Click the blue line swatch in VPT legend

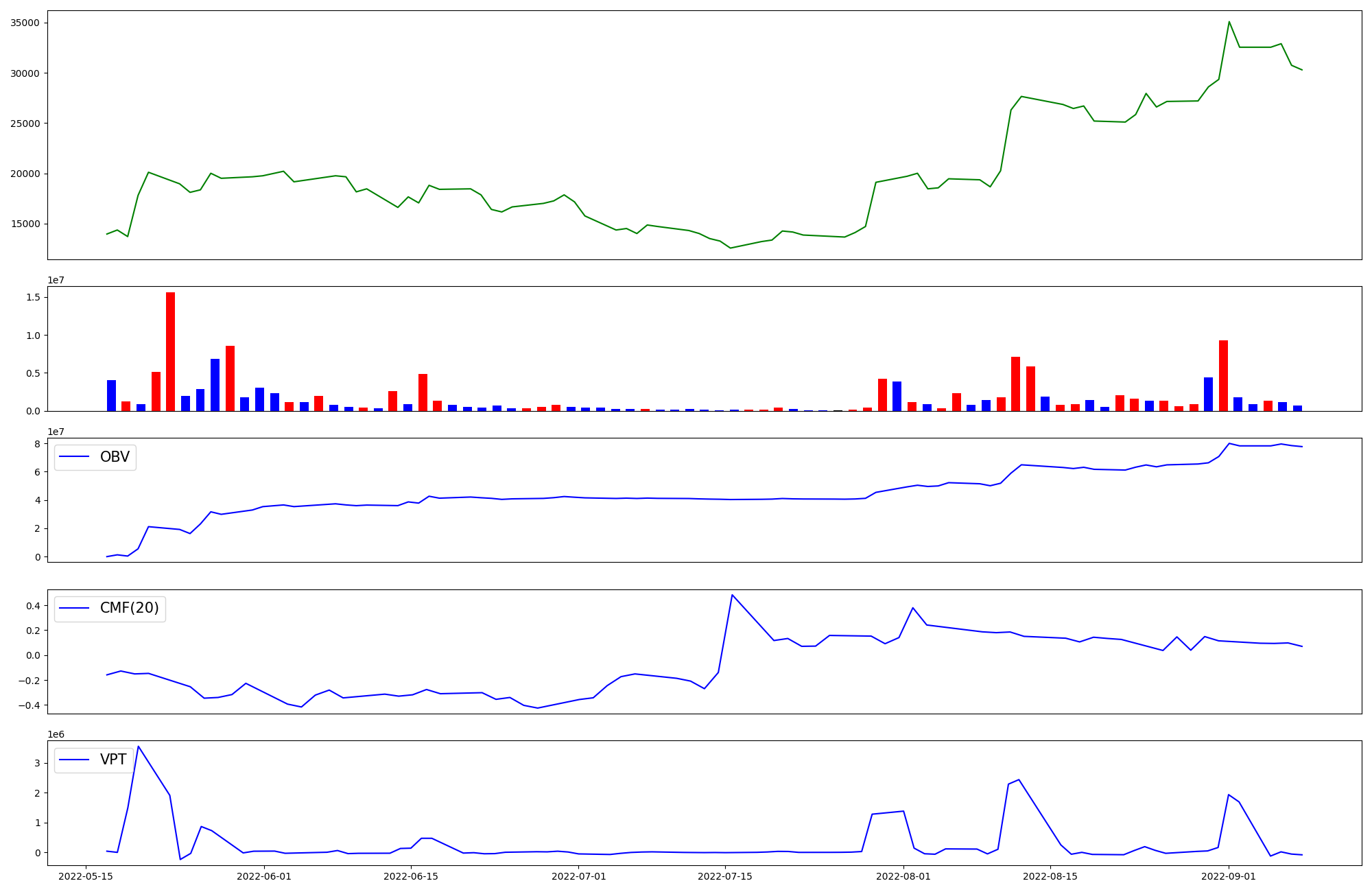[75, 760]
